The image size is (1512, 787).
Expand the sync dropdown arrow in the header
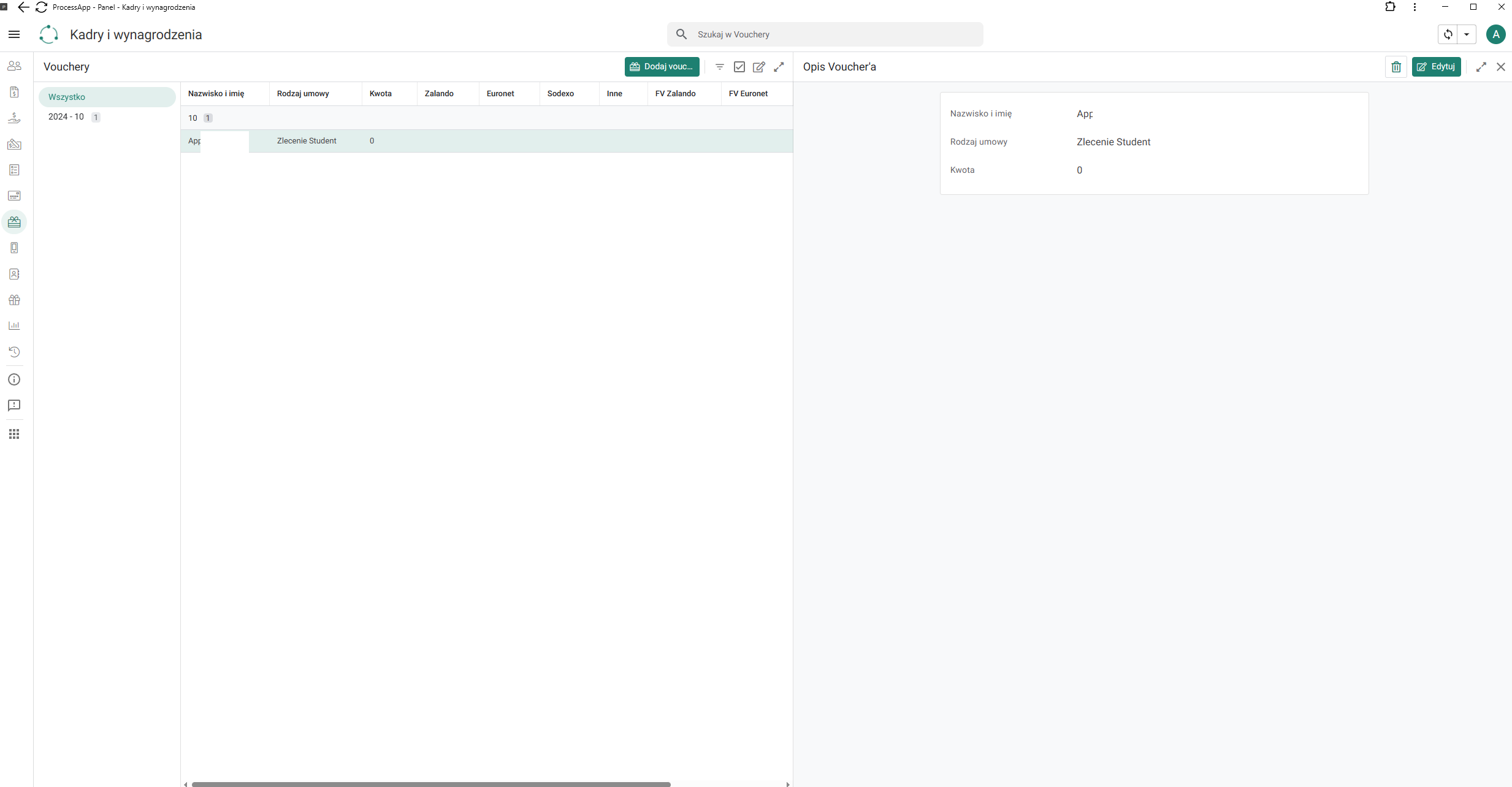point(1467,34)
